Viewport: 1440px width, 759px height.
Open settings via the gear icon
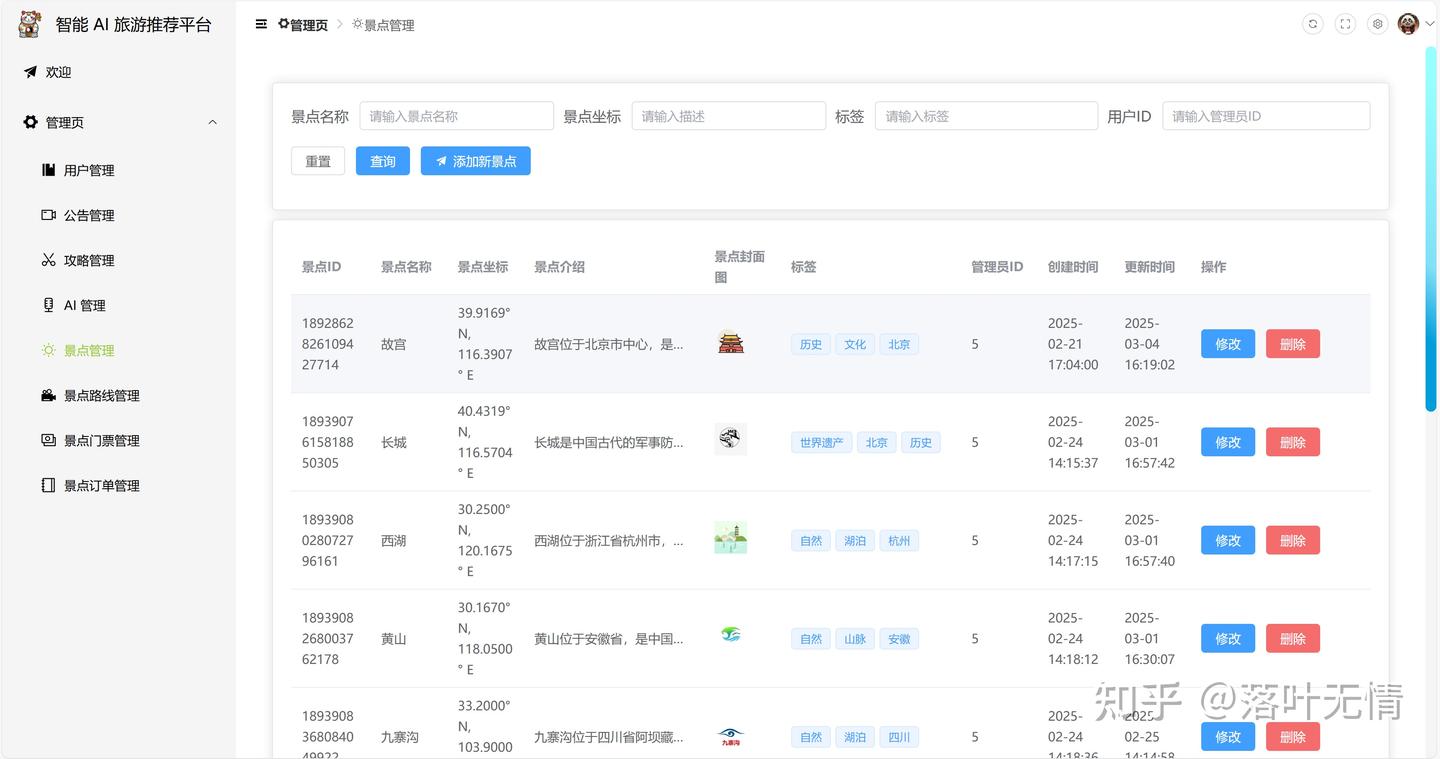[x=1377, y=23]
